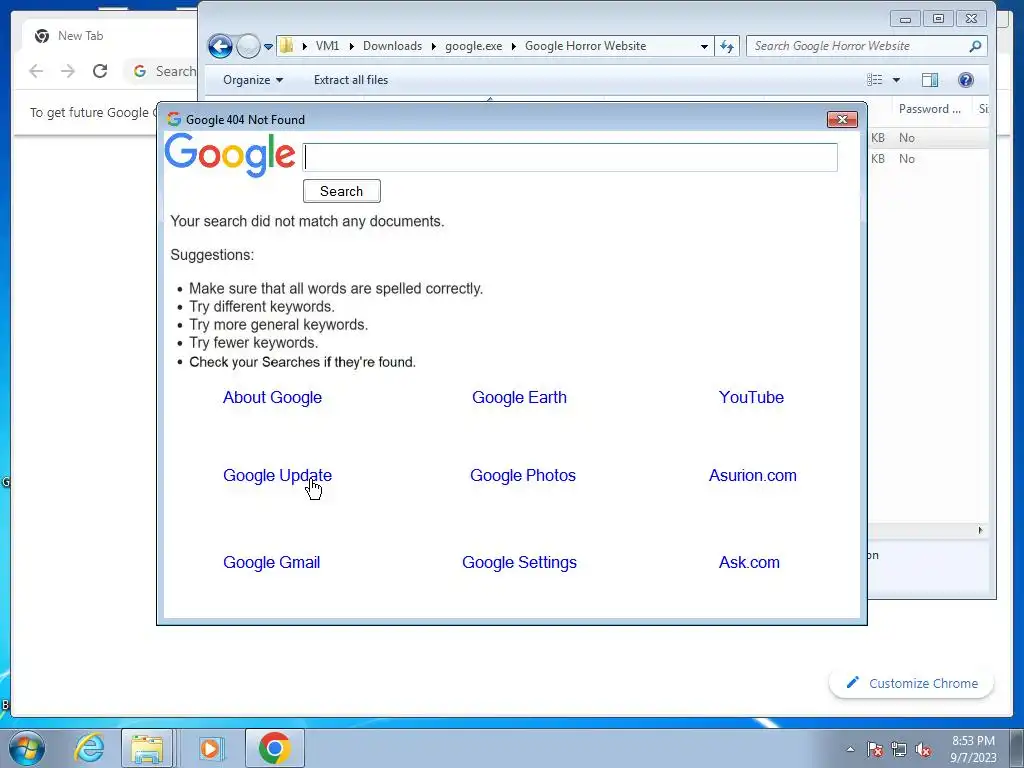The width and height of the screenshot is (1024, 768).
Task: Open Explorer help icon
Action: (966, 80)
